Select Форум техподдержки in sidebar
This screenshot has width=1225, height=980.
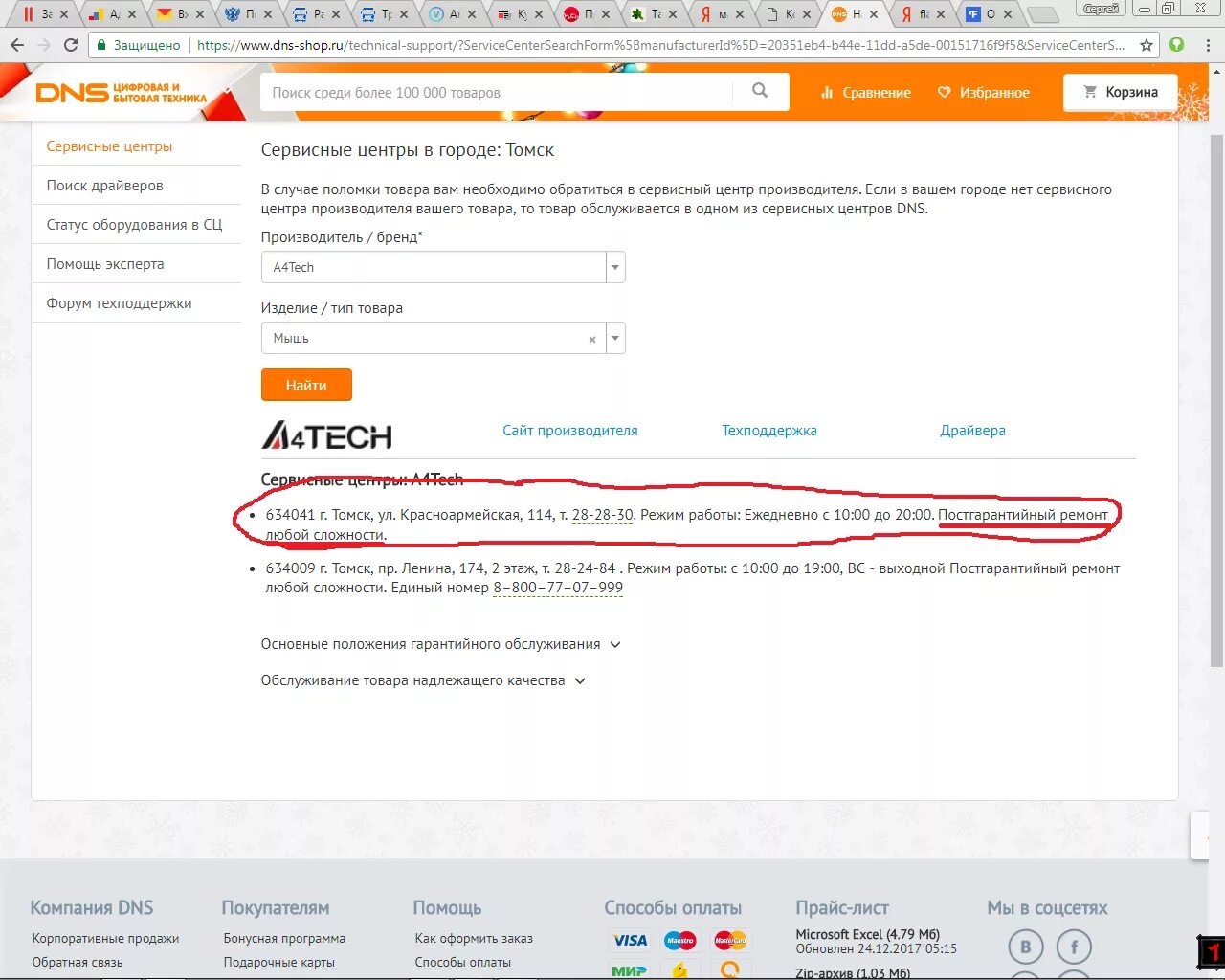click(119, 303)
